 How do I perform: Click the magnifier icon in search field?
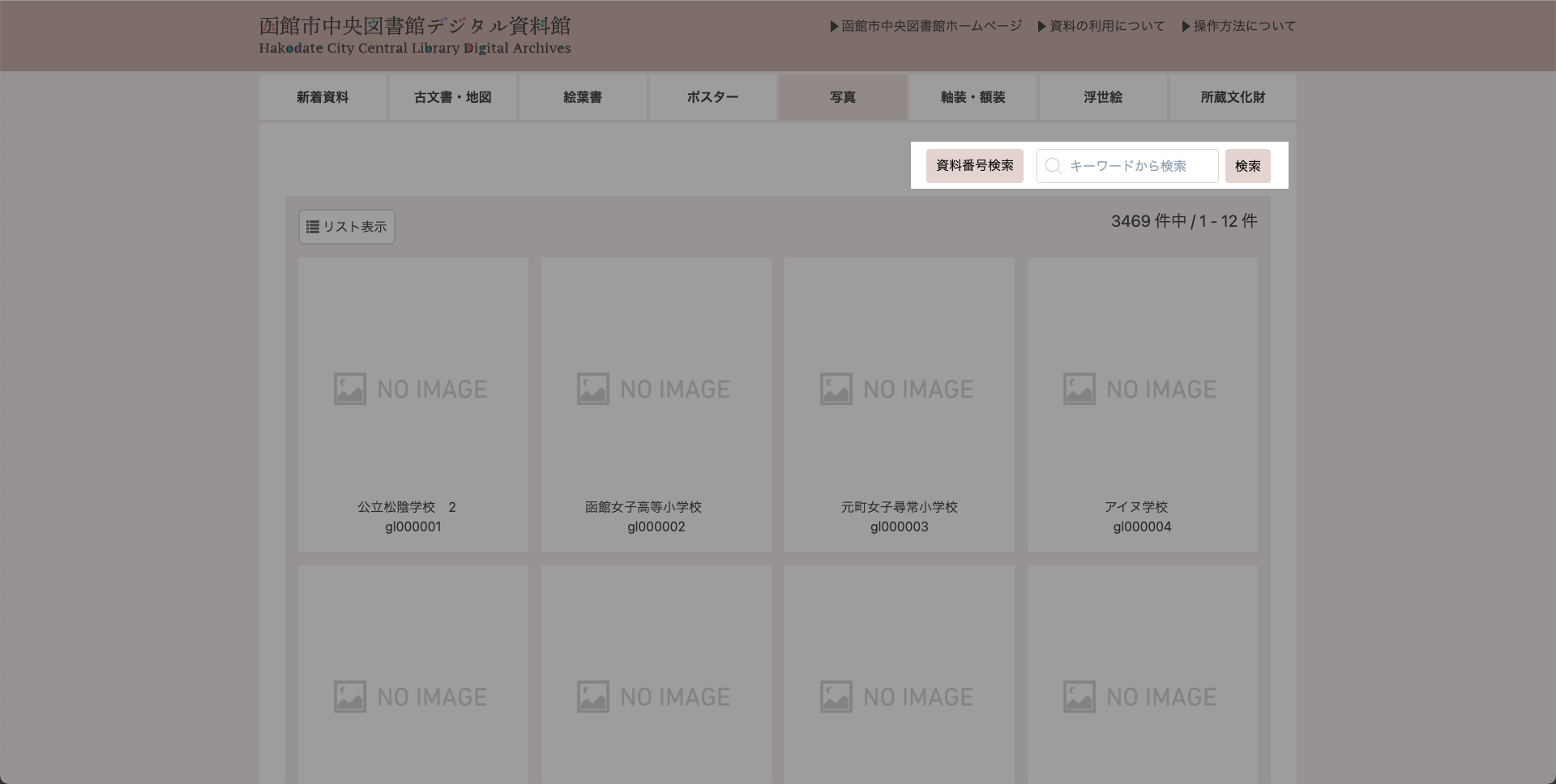1053,166
